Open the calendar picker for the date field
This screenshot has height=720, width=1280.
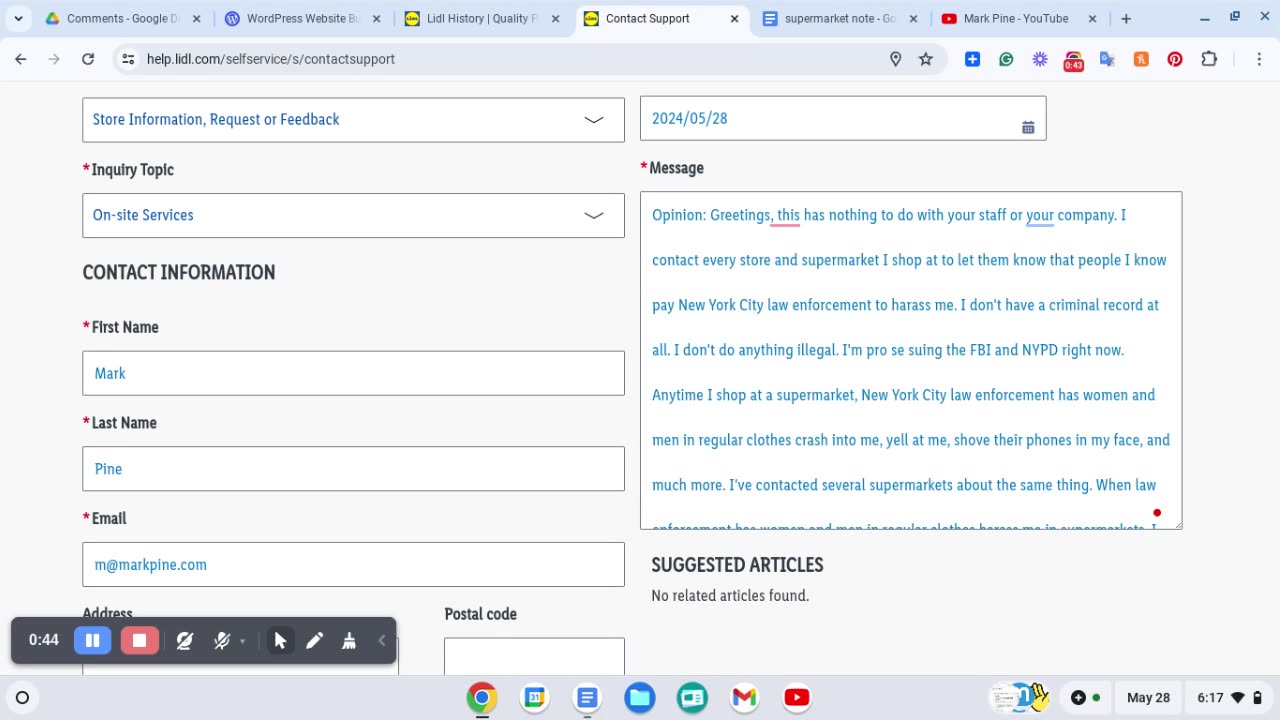click(x=1028, y=127)
